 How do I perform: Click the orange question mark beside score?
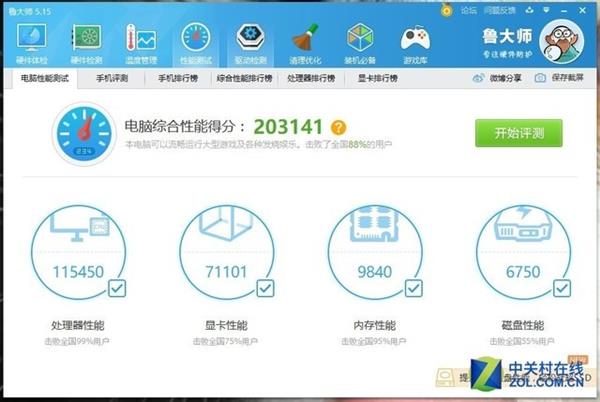[339, 127]
